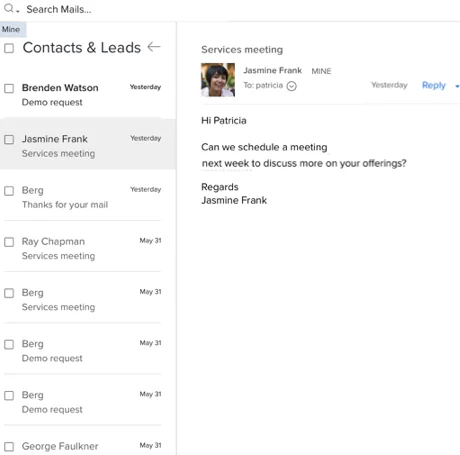Click the Reply link
This screenshot has height=455, width=460.
pos(434,85)
